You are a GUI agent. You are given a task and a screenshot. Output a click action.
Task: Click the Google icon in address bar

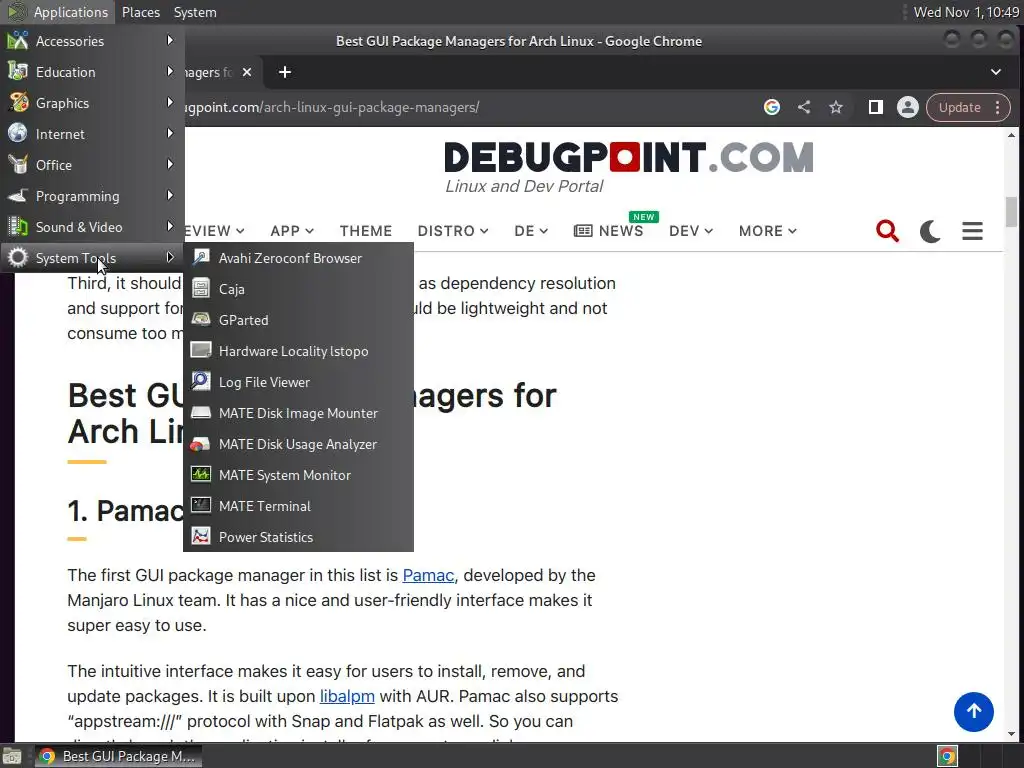tap(772, 107)
